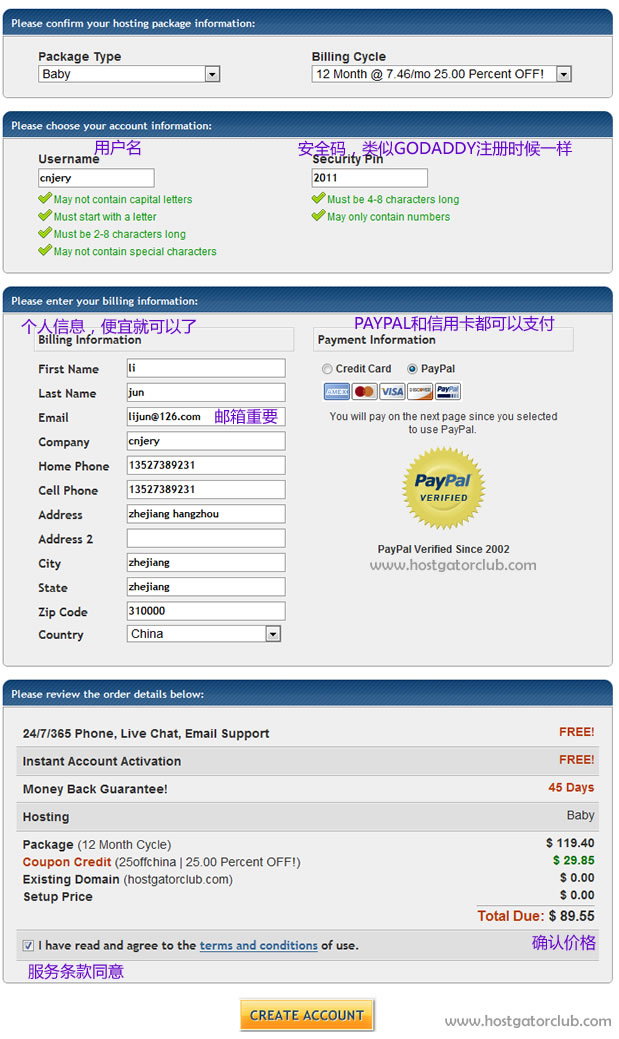
Task: Expand the Country dropdown showing China
Action: point(203,634)
